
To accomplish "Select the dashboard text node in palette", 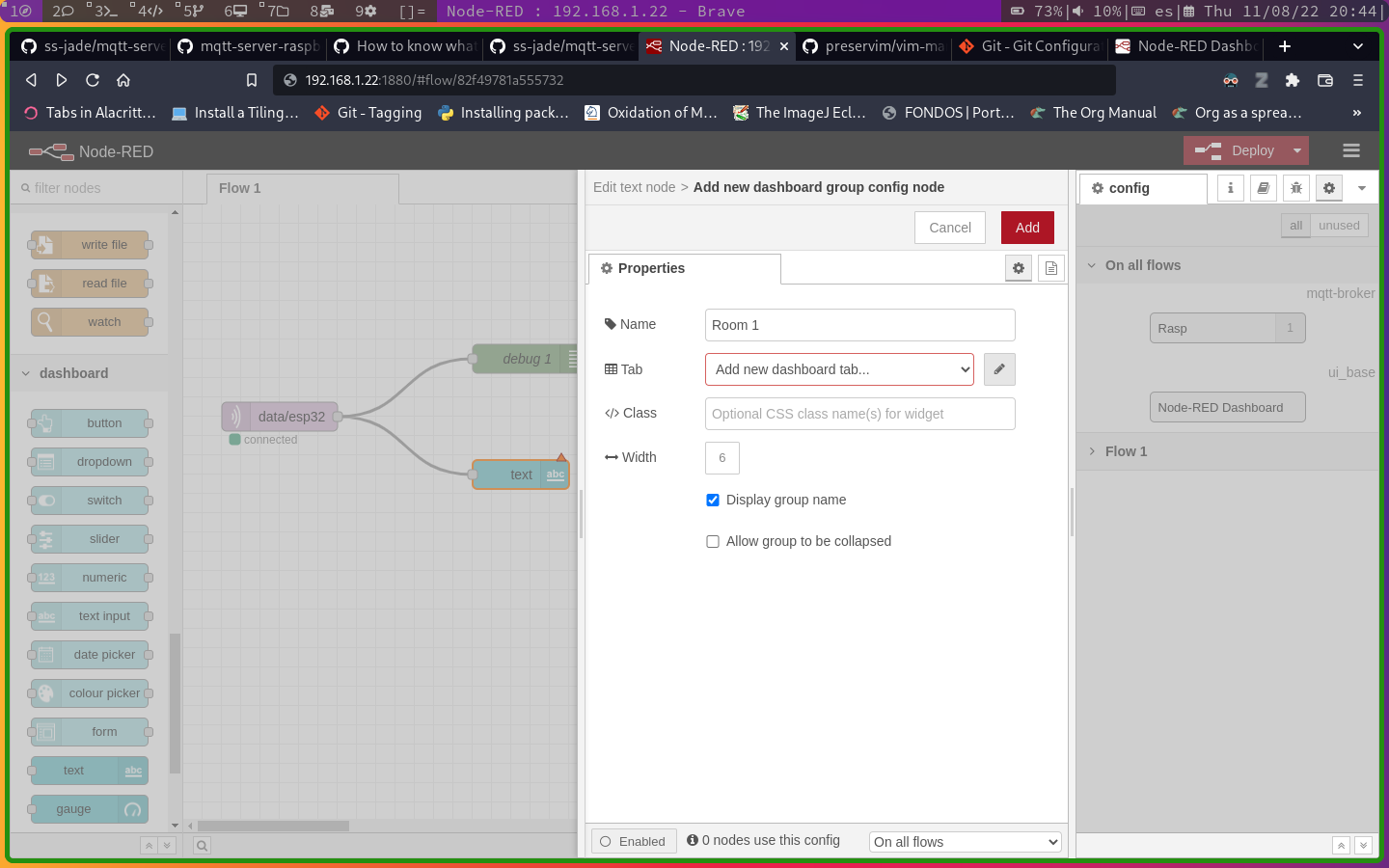I will (x=90, y=771).
